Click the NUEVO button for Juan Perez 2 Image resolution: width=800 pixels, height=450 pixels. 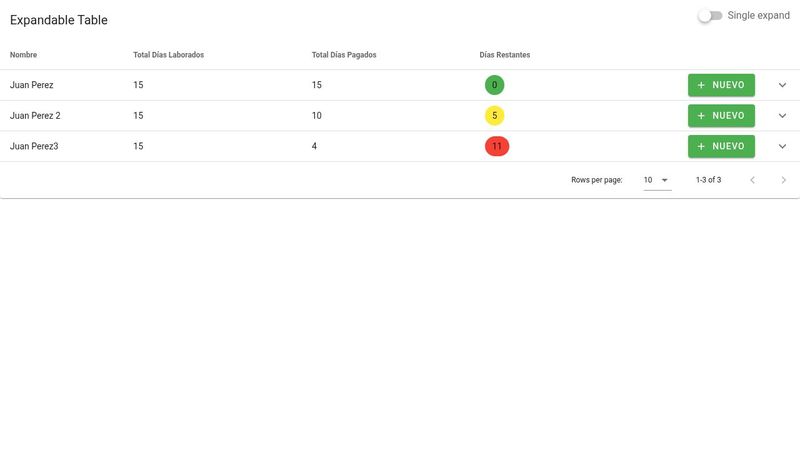pos(721,116)
